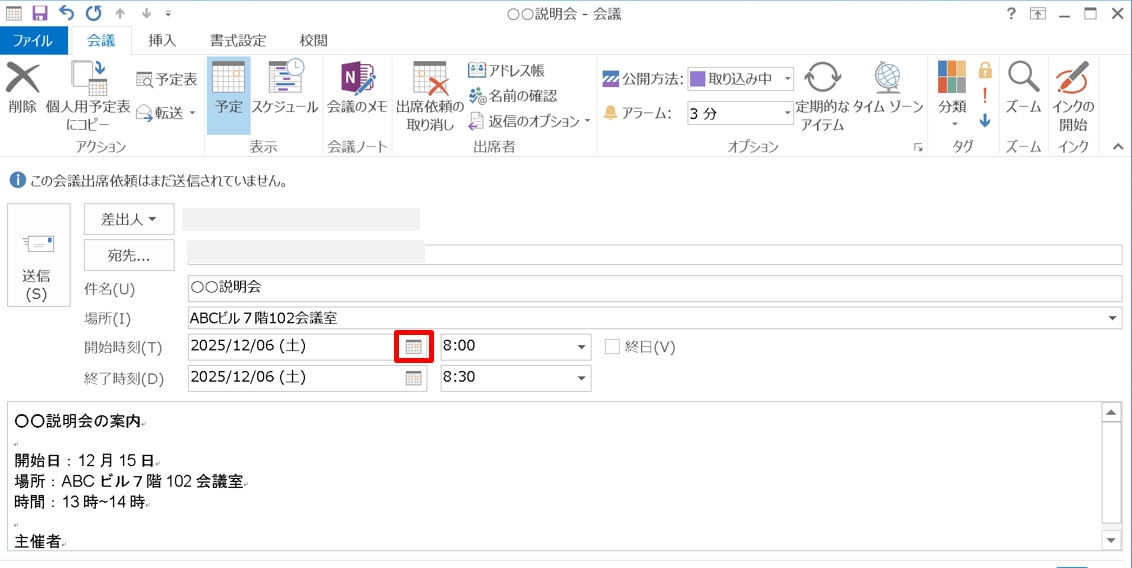Toggle Scheduling (スケジュール) view
This screenshot has height=568, width=1132.
pyautogui.click(x=285, y=80)
